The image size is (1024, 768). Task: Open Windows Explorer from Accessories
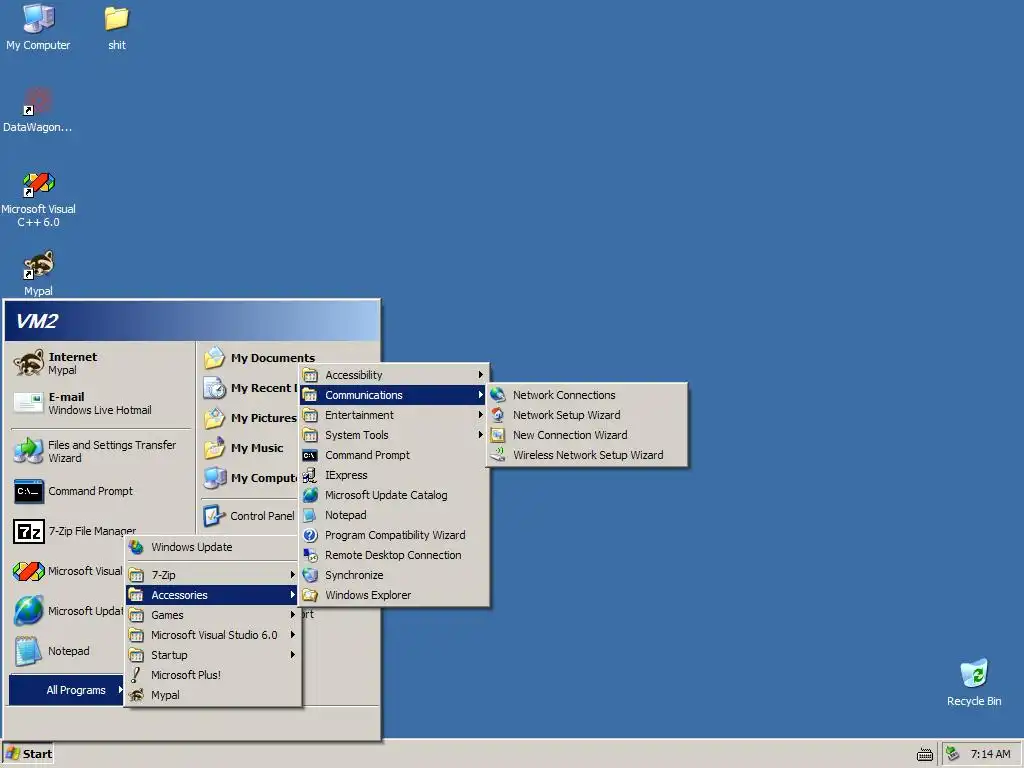coord(394,595)
